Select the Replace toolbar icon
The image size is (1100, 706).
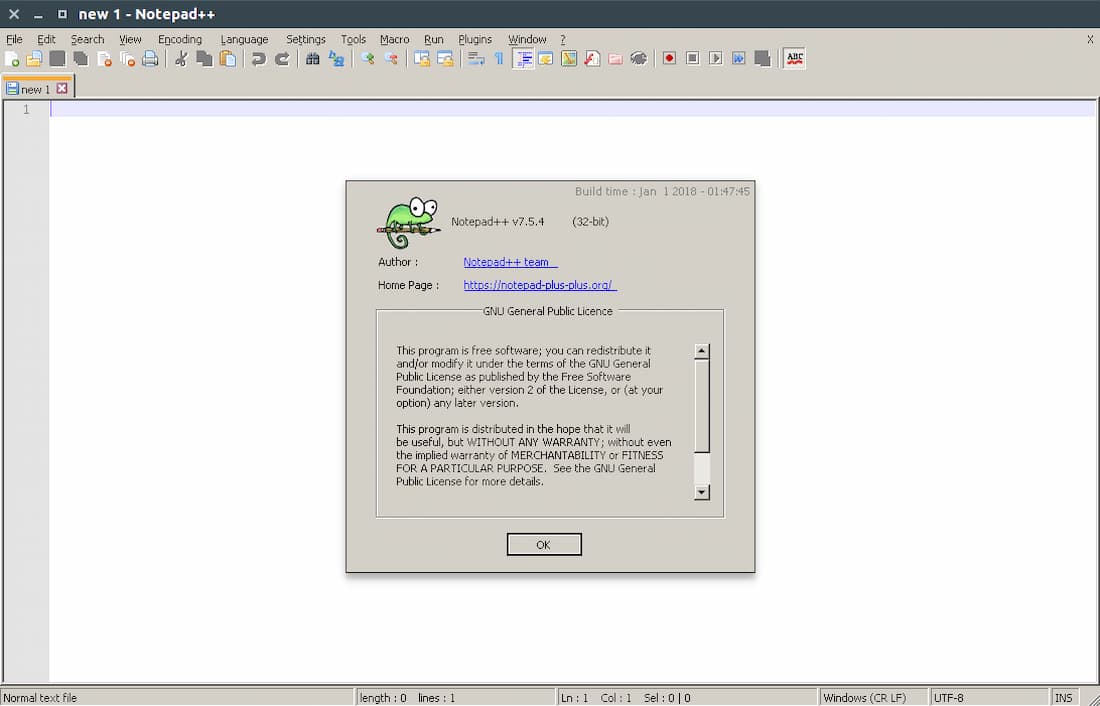[336, 58]
